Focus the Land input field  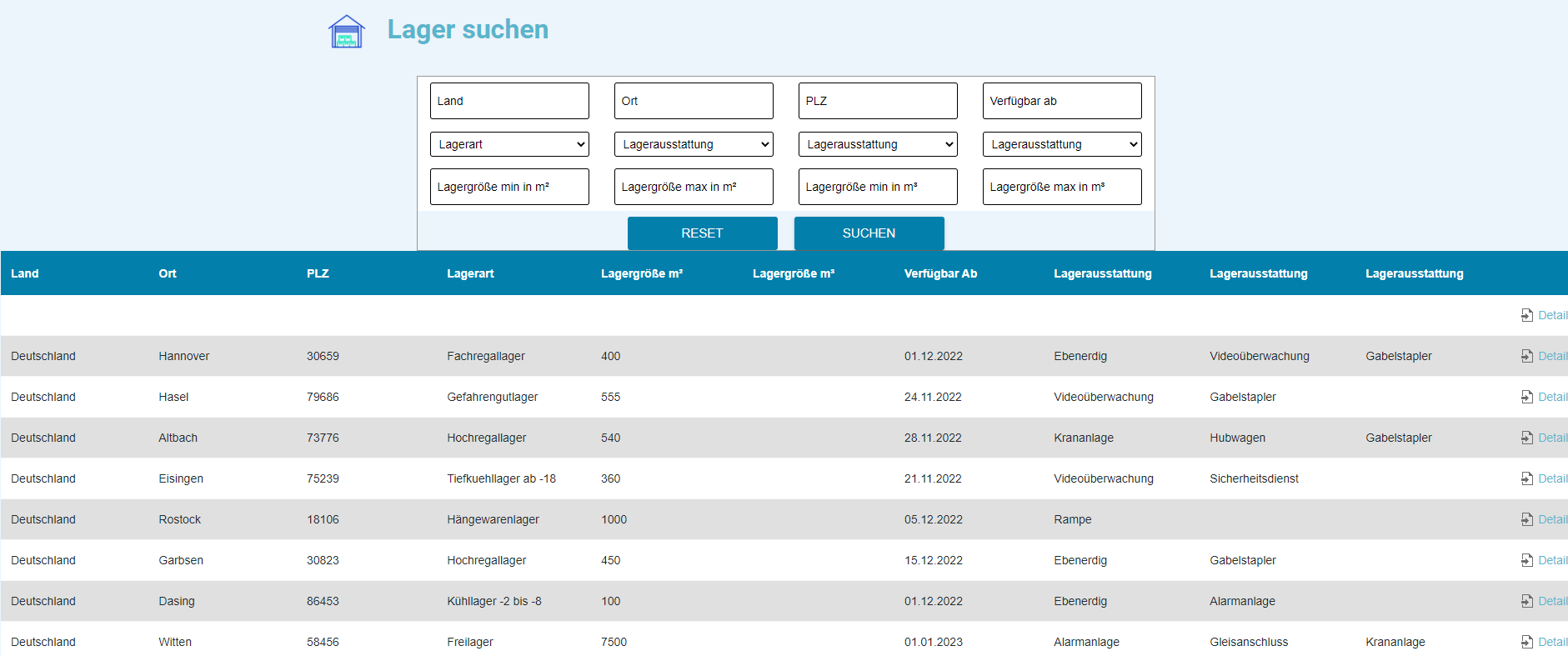509,101
